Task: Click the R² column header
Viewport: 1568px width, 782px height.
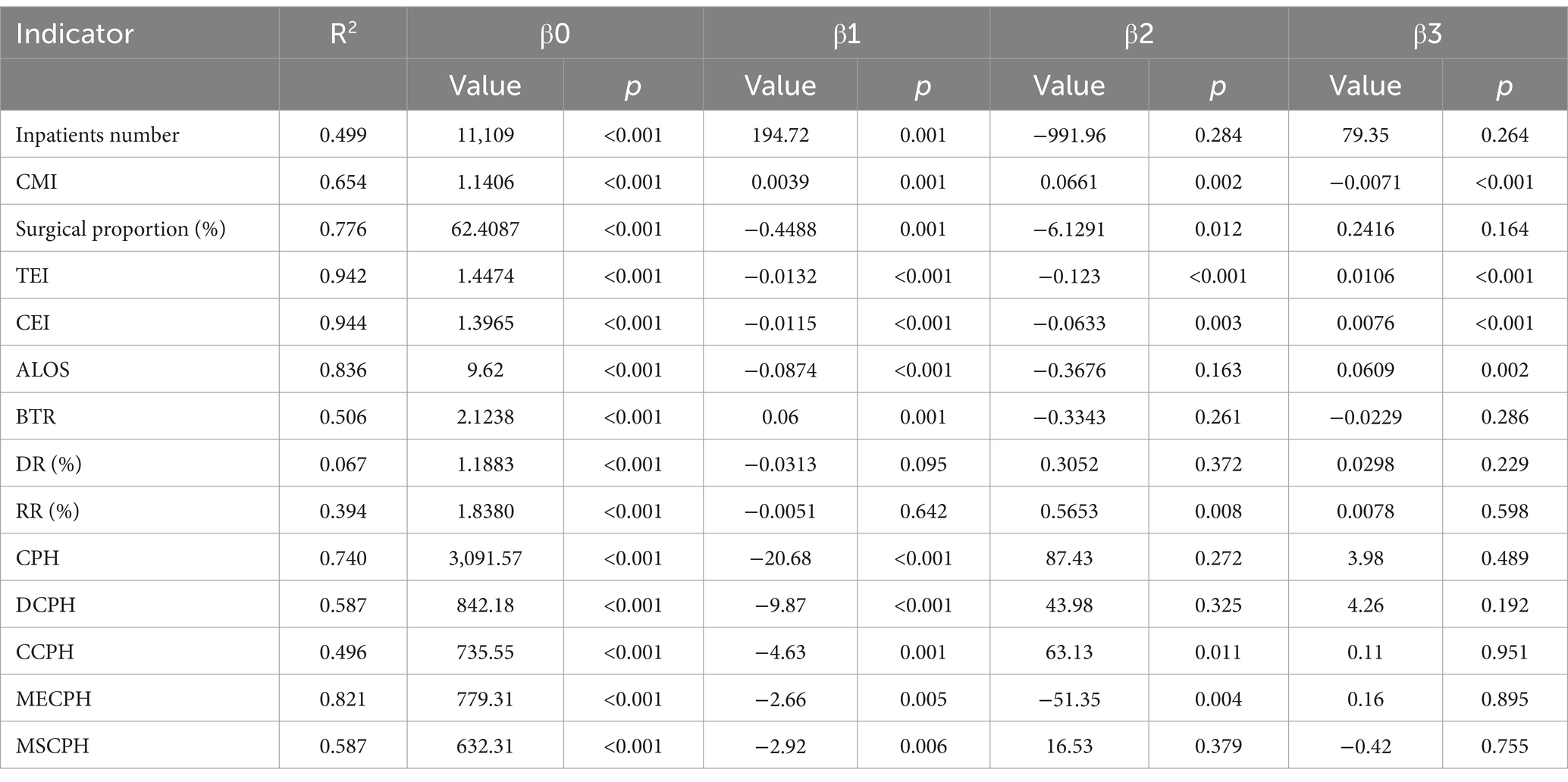Action: coord(343,34)
